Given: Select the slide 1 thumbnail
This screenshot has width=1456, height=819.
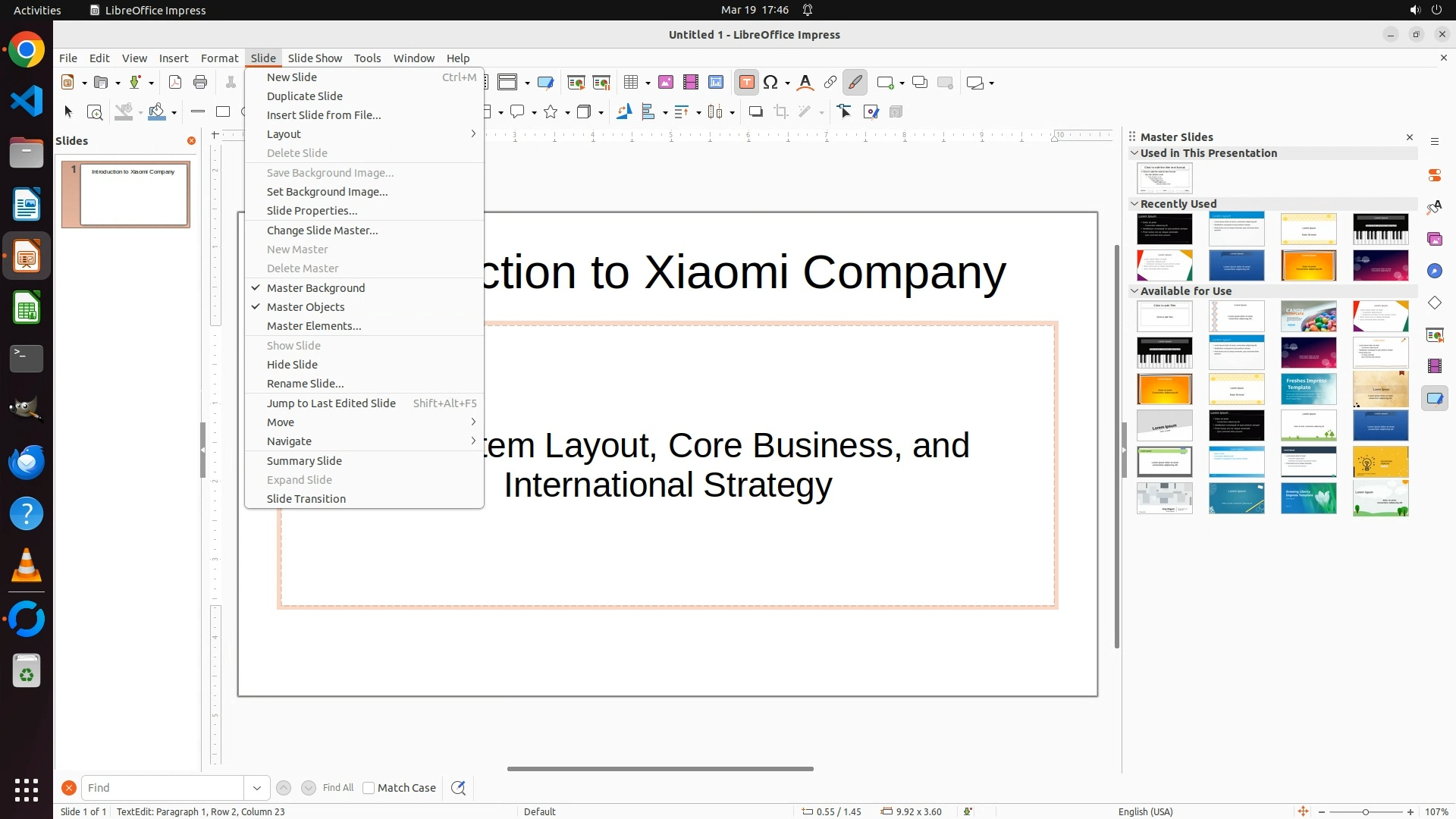Looking at the screenshot, I should tap(133, 194).
